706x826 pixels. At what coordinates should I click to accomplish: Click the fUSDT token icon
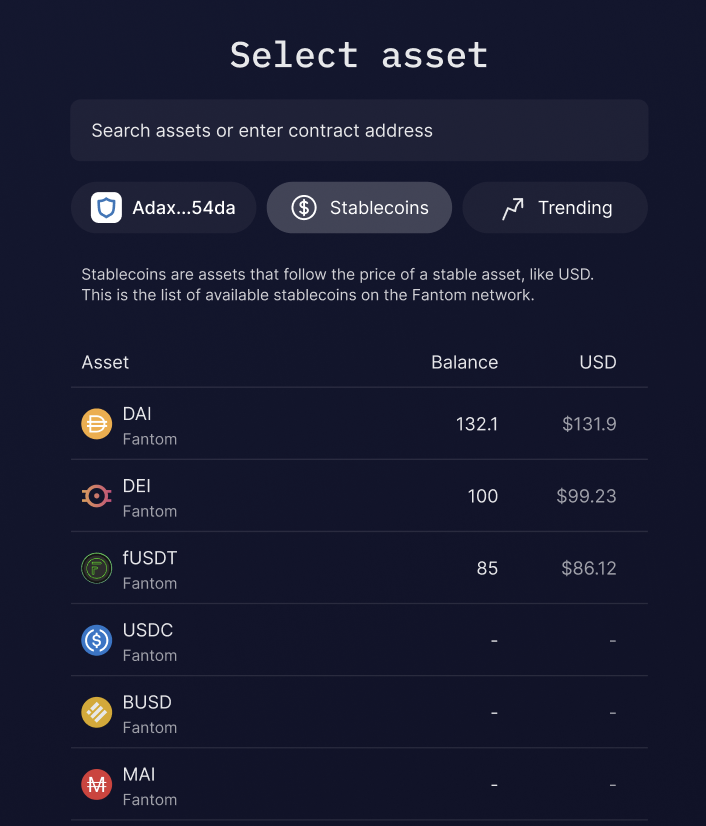coord(96,568)
